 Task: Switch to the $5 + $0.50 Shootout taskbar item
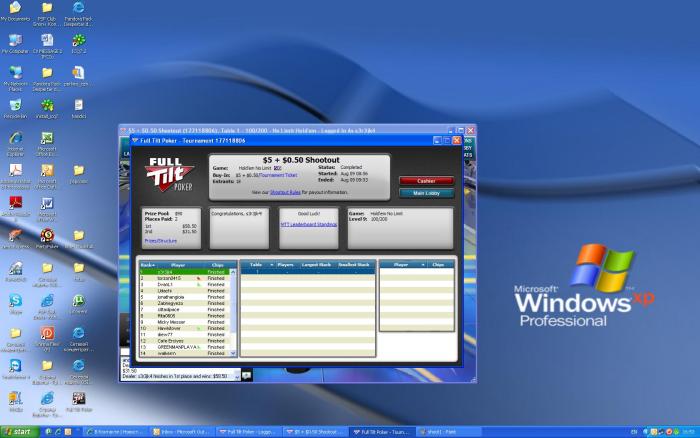pyautogui.click(x=315, y=432)
